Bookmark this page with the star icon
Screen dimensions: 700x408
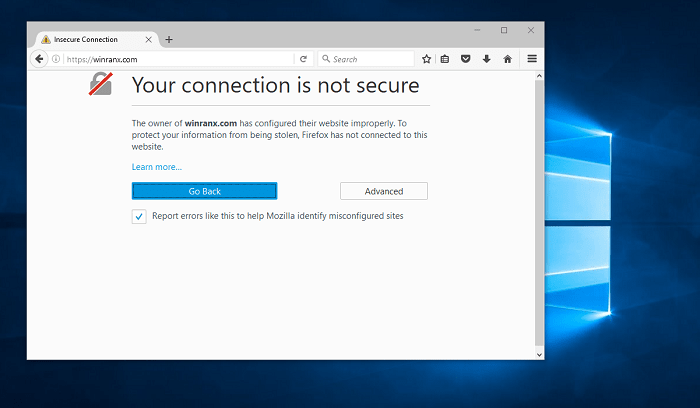[426, 59]
